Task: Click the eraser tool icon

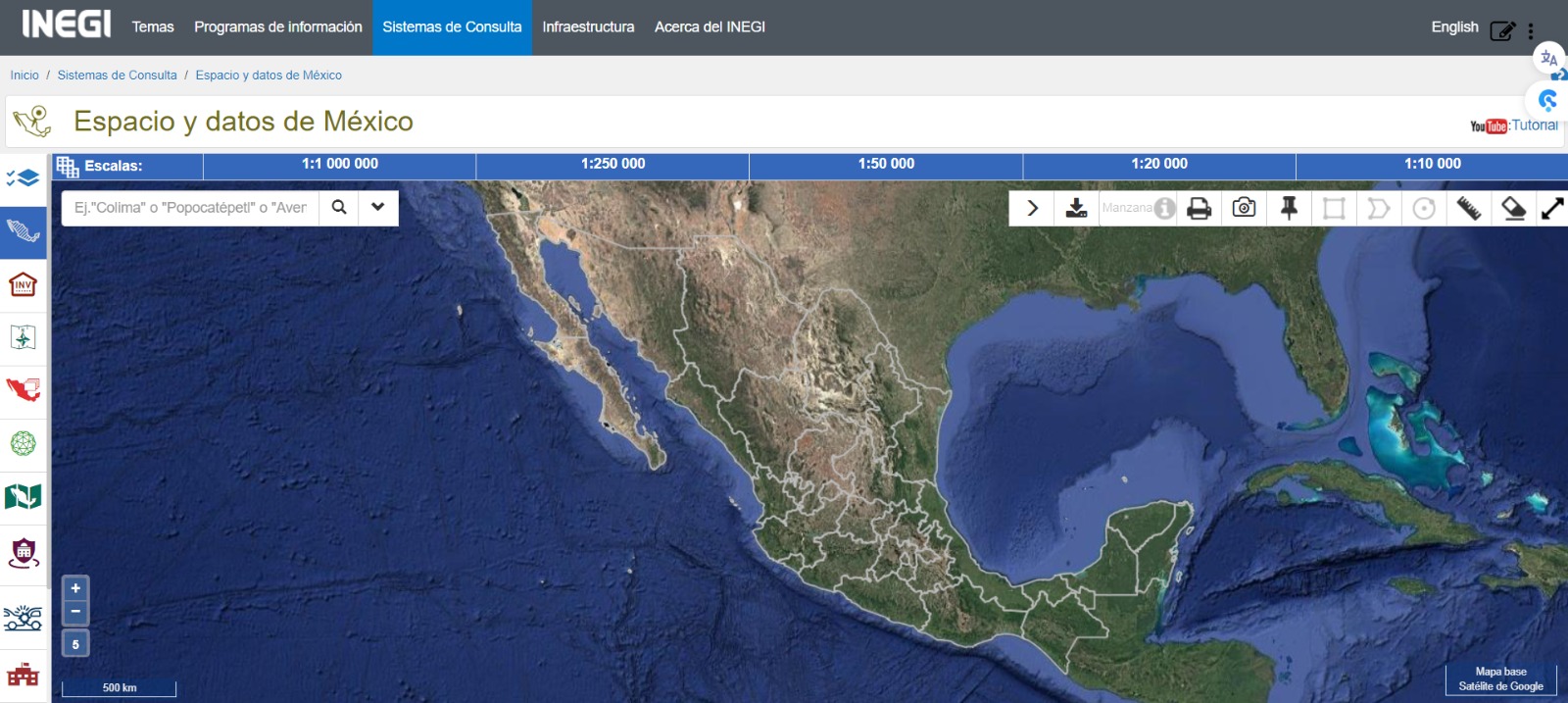Action: (x=1513, y=208)
